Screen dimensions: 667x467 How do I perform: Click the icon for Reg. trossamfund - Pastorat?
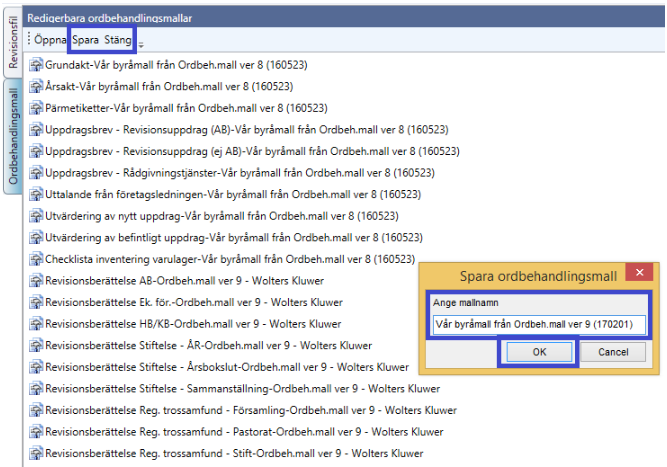coord(36,432)
